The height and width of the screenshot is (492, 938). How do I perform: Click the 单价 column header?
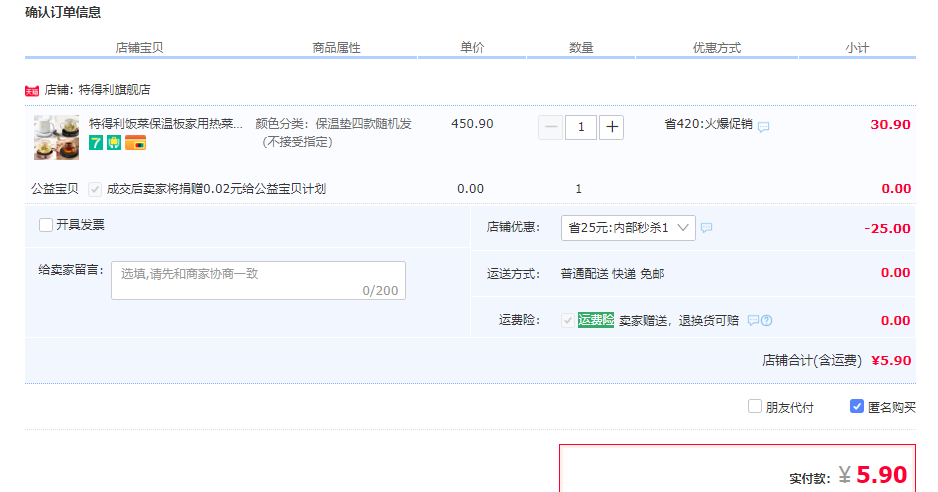pyautogui.click(x=472, y=48)
